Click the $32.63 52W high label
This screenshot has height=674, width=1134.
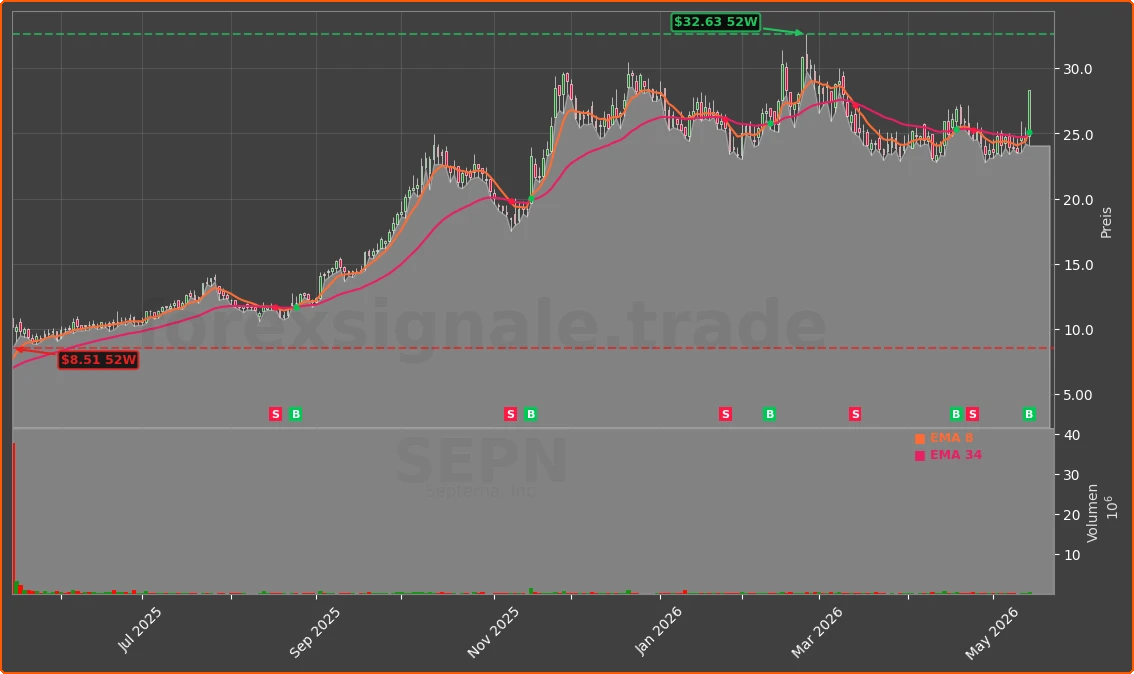tap(715, 22)
